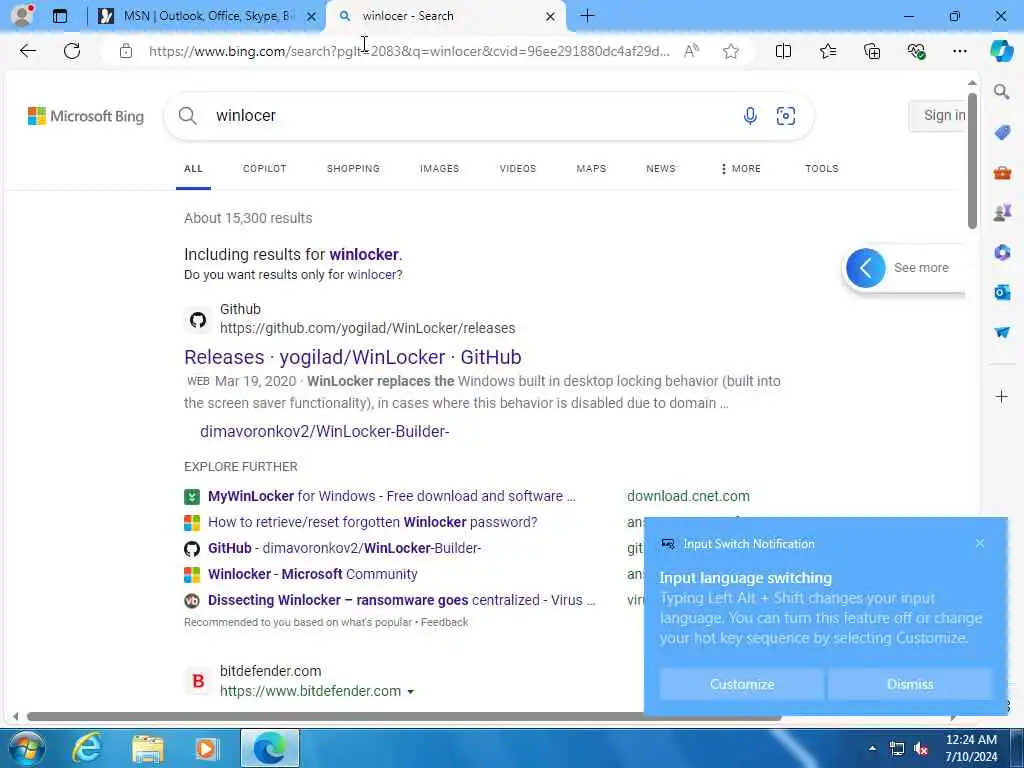The height and width of the screenshot is (768, 1024).
Task: Dismiss the input language notification
Action: point(910,684)
